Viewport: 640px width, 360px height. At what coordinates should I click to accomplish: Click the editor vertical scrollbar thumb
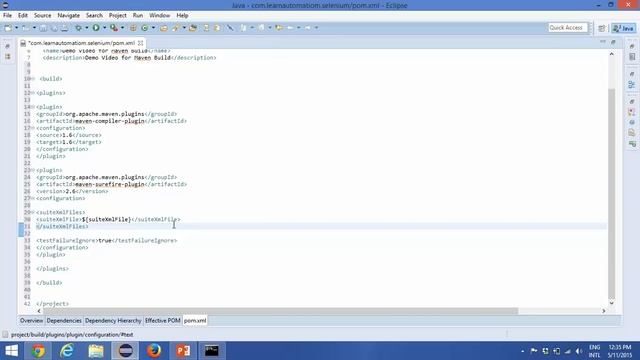(611, 194)
